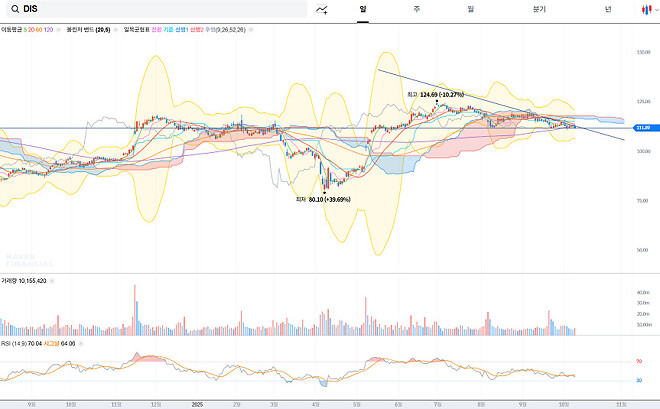Switch to the 주 (weekly) tab

click(416, 9)
